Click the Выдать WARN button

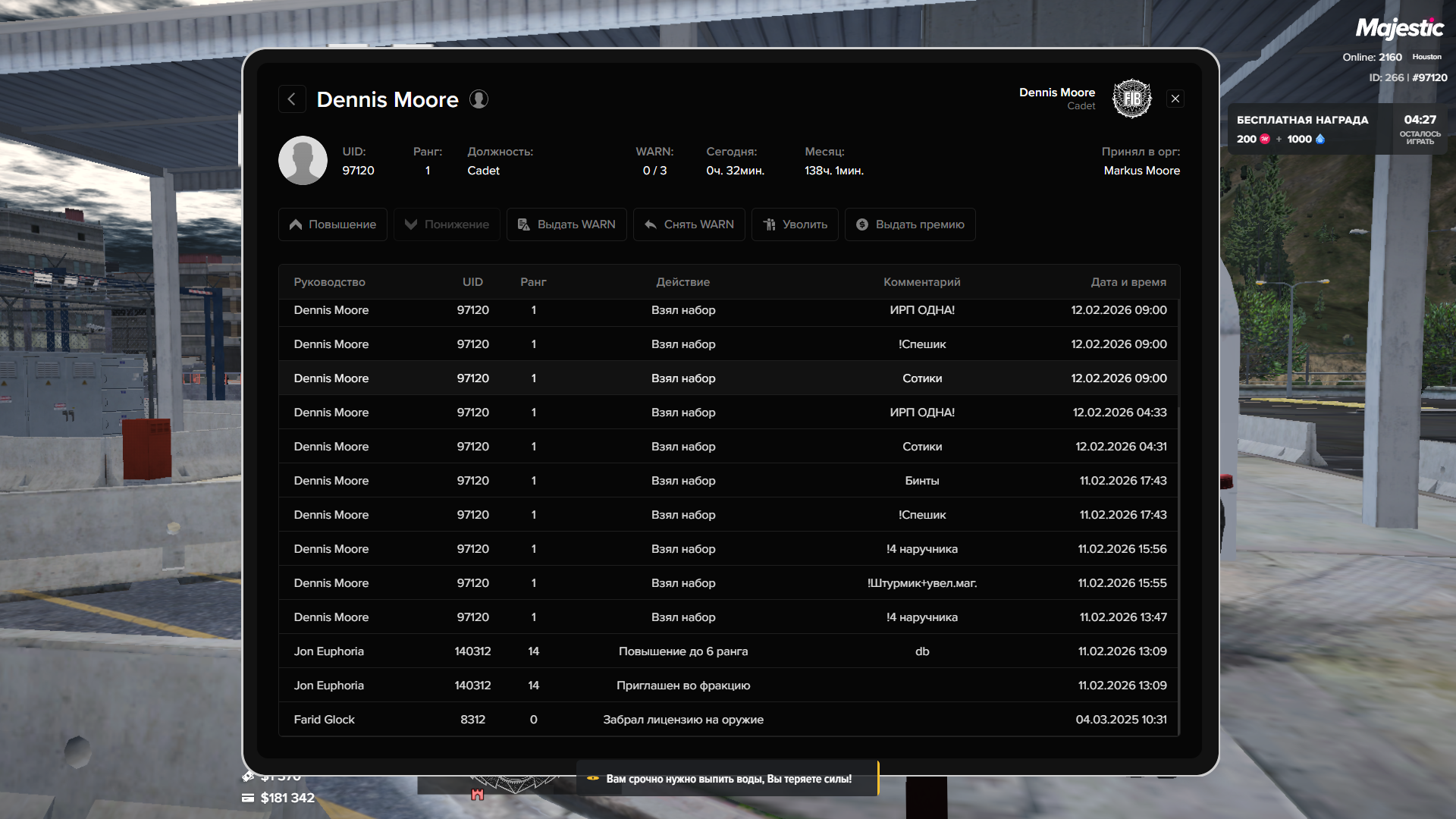(x=566, y=224)
